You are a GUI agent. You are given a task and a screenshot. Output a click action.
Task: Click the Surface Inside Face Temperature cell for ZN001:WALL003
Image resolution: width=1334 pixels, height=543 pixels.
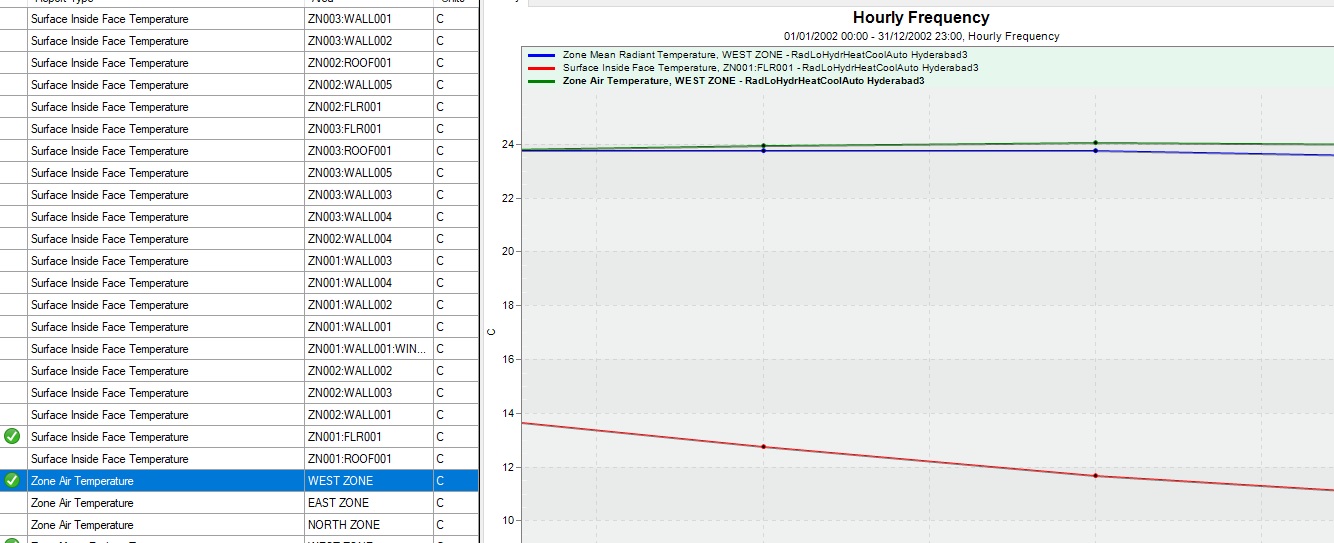pyautogui.click(x=166, y=261)
